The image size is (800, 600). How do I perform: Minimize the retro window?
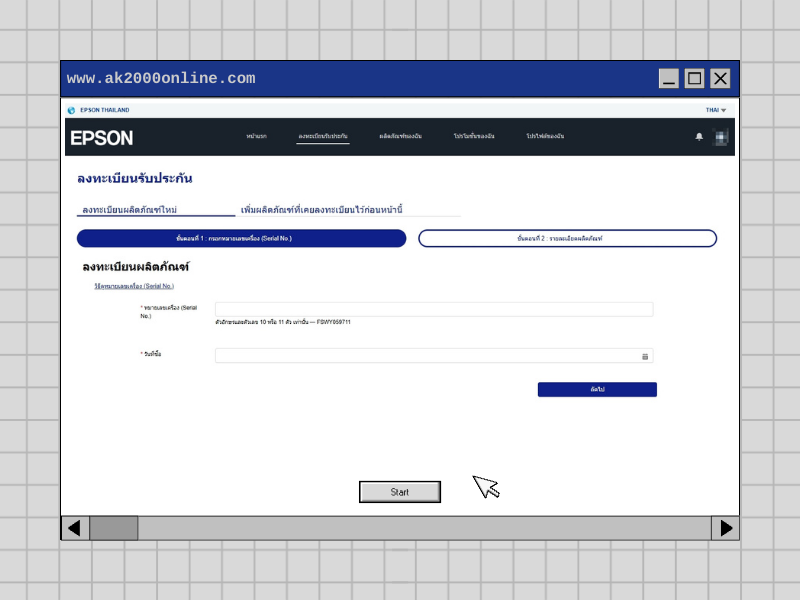(668, 79)
